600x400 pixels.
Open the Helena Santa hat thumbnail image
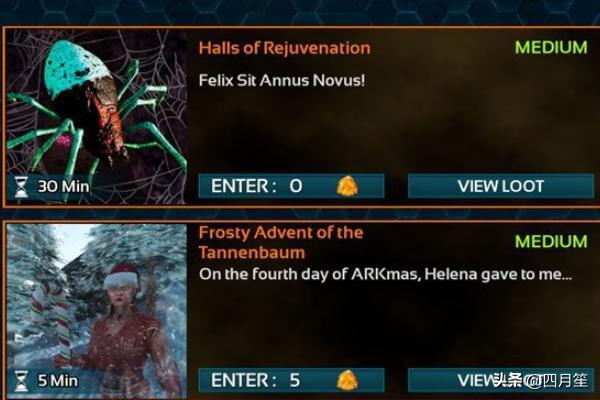96,312
